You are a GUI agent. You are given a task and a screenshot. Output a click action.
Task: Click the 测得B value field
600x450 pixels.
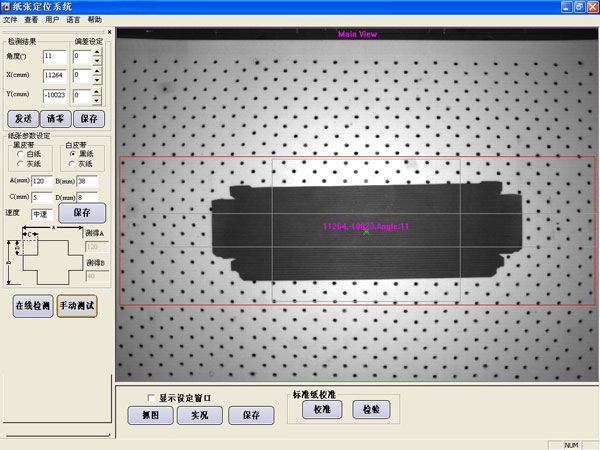98,276
